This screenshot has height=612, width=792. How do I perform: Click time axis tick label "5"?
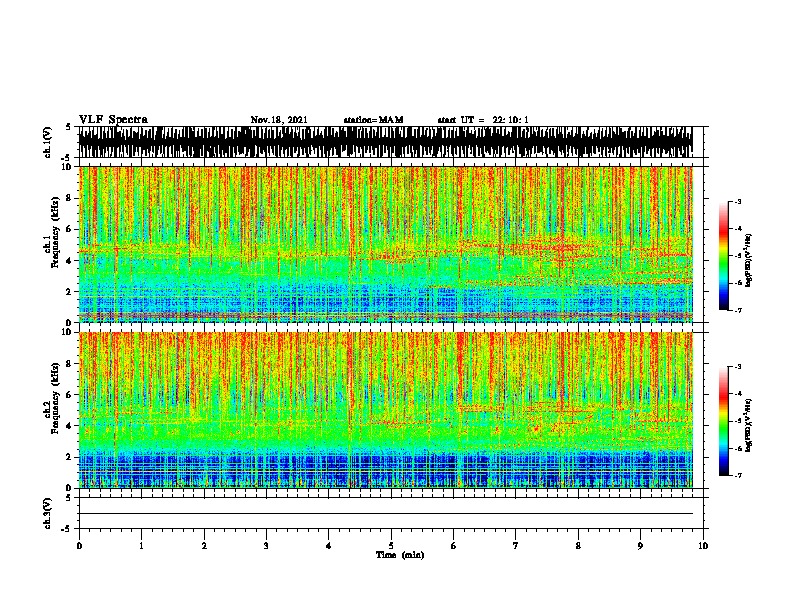coord(391,546)
